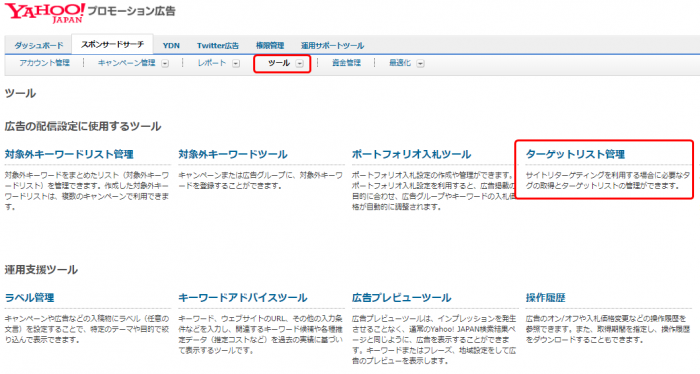Expand the 最適化 dropdown arrow

(x=420, y=63)
